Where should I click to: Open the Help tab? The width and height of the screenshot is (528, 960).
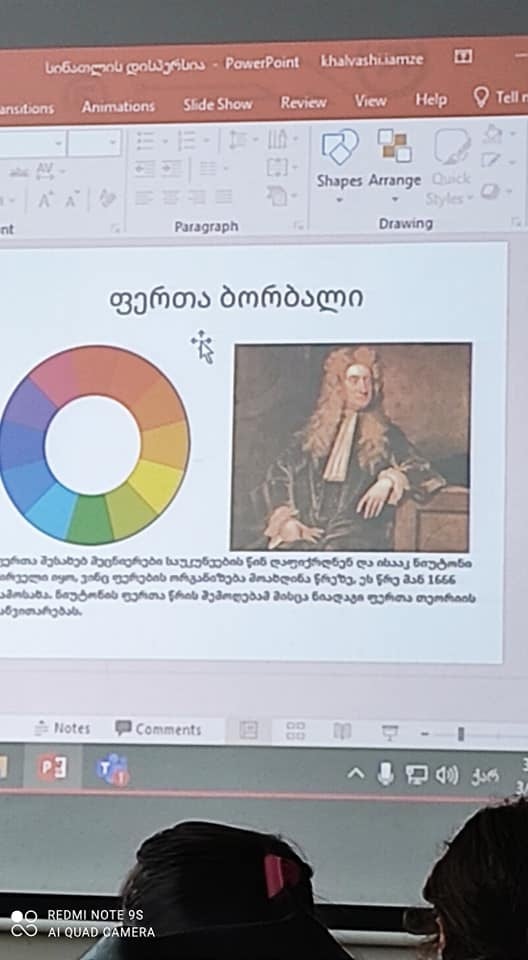point(431,99)
